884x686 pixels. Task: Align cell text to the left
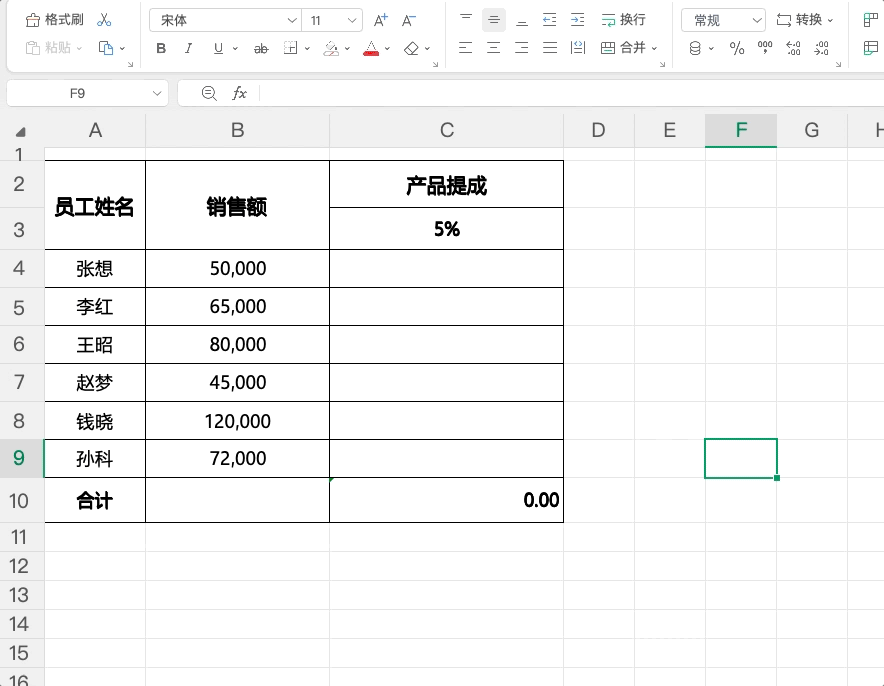(465, 48)
